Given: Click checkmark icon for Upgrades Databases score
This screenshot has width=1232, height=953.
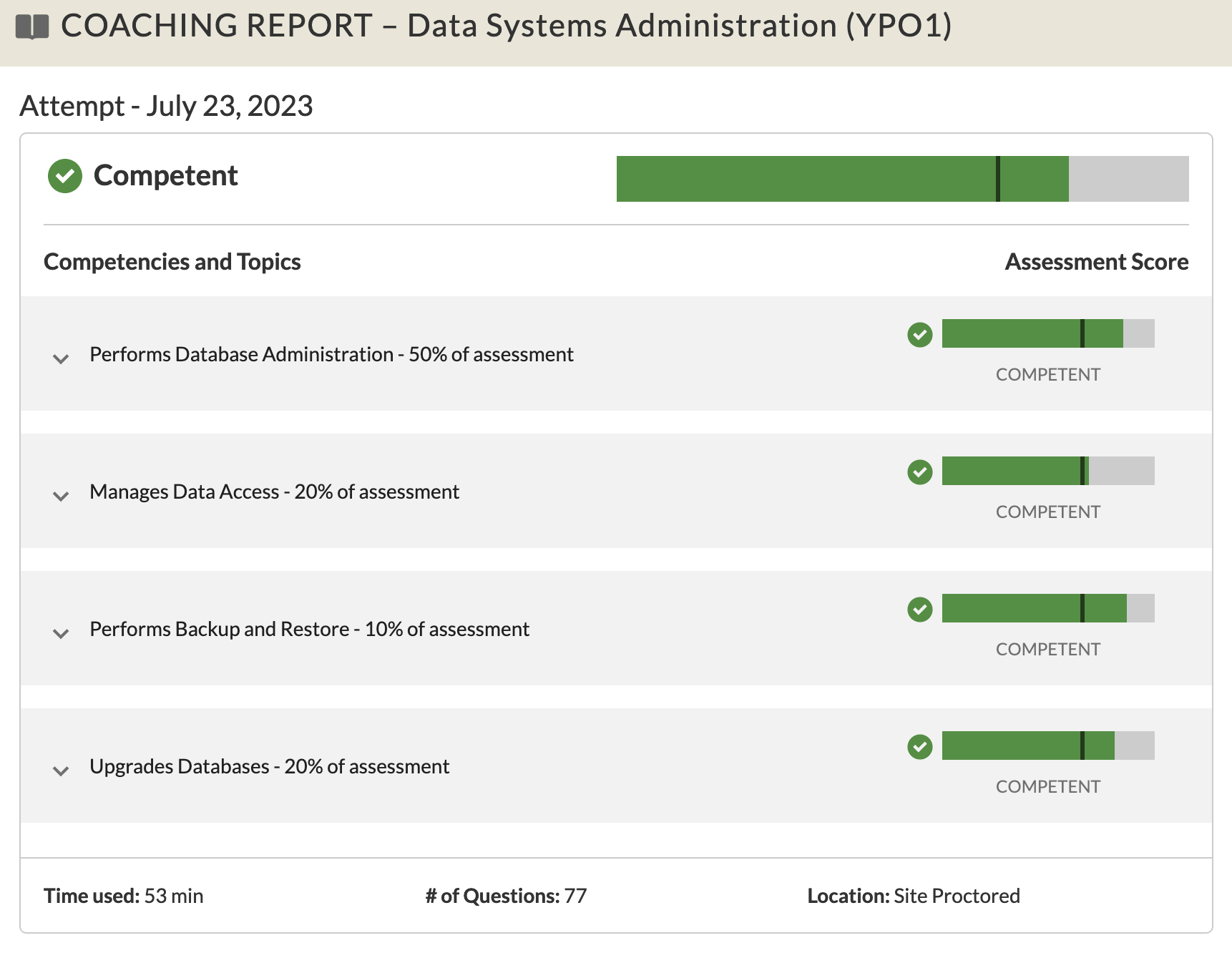Looking at the screenshot, I should (920, 746).
